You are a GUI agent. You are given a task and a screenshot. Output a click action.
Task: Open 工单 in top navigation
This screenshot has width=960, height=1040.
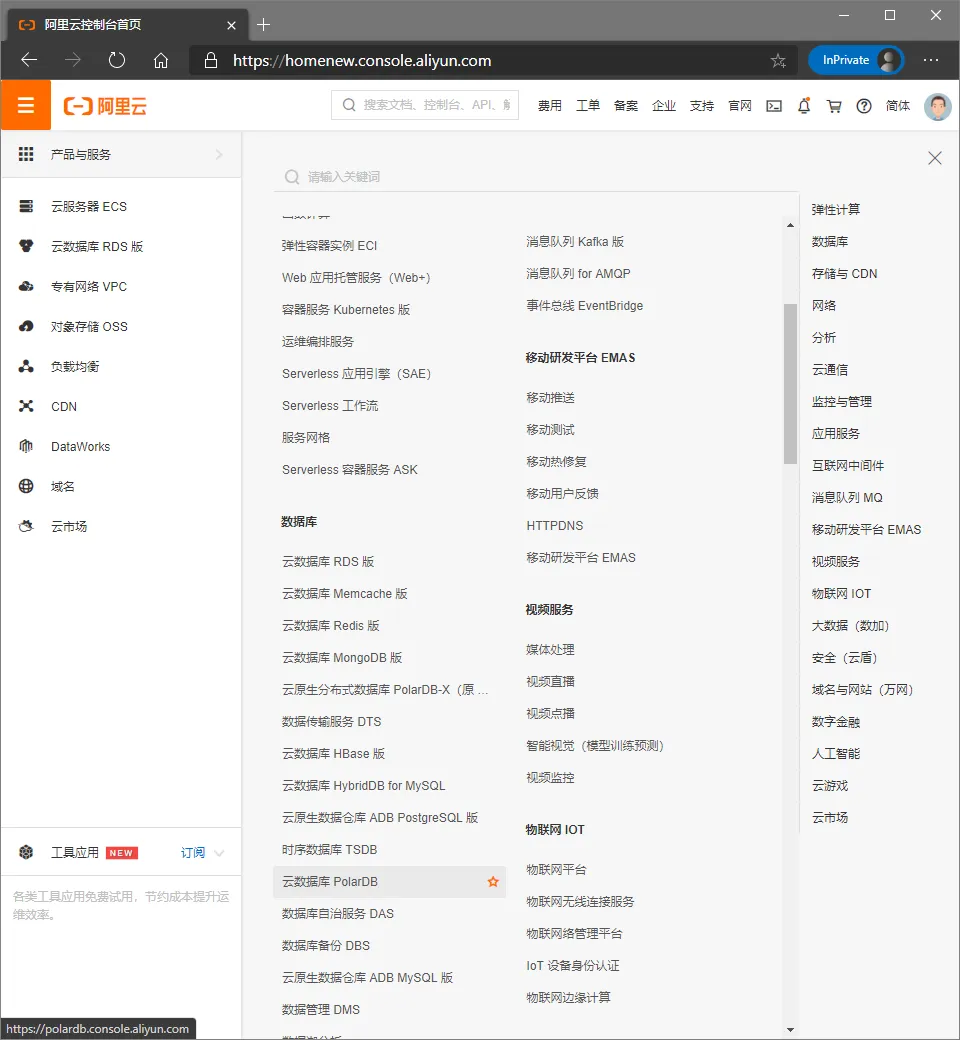587,106
